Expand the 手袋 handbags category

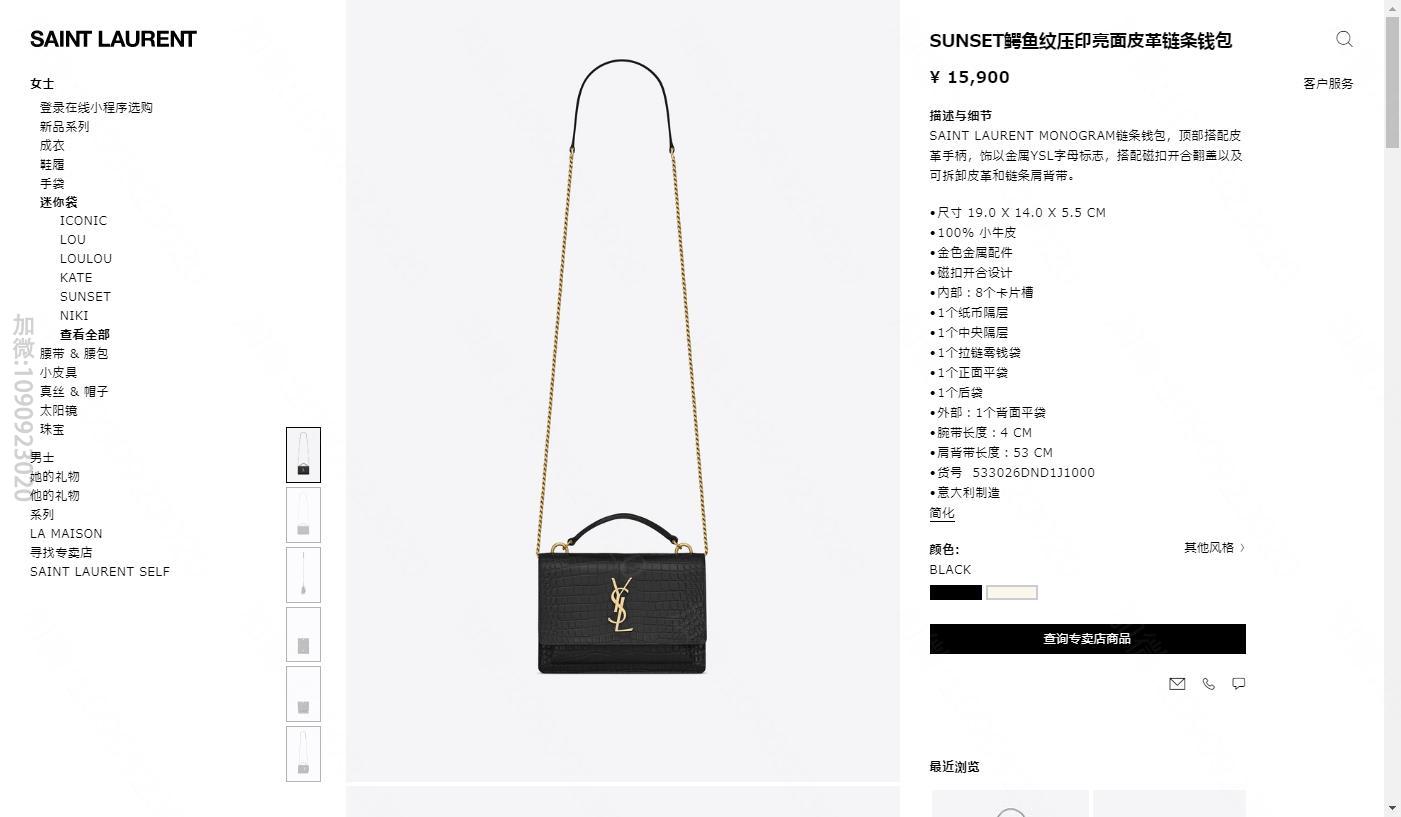[52, 183]
